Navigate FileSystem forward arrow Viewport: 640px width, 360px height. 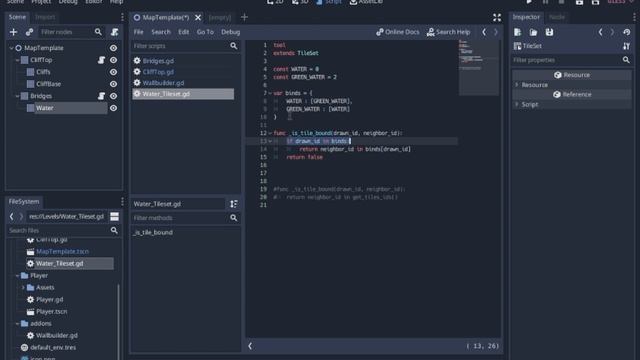21,216
